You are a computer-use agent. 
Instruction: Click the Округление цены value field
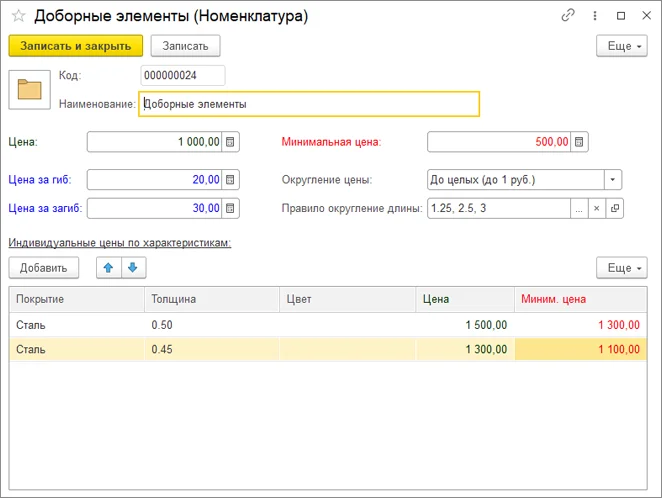(516, 180)
